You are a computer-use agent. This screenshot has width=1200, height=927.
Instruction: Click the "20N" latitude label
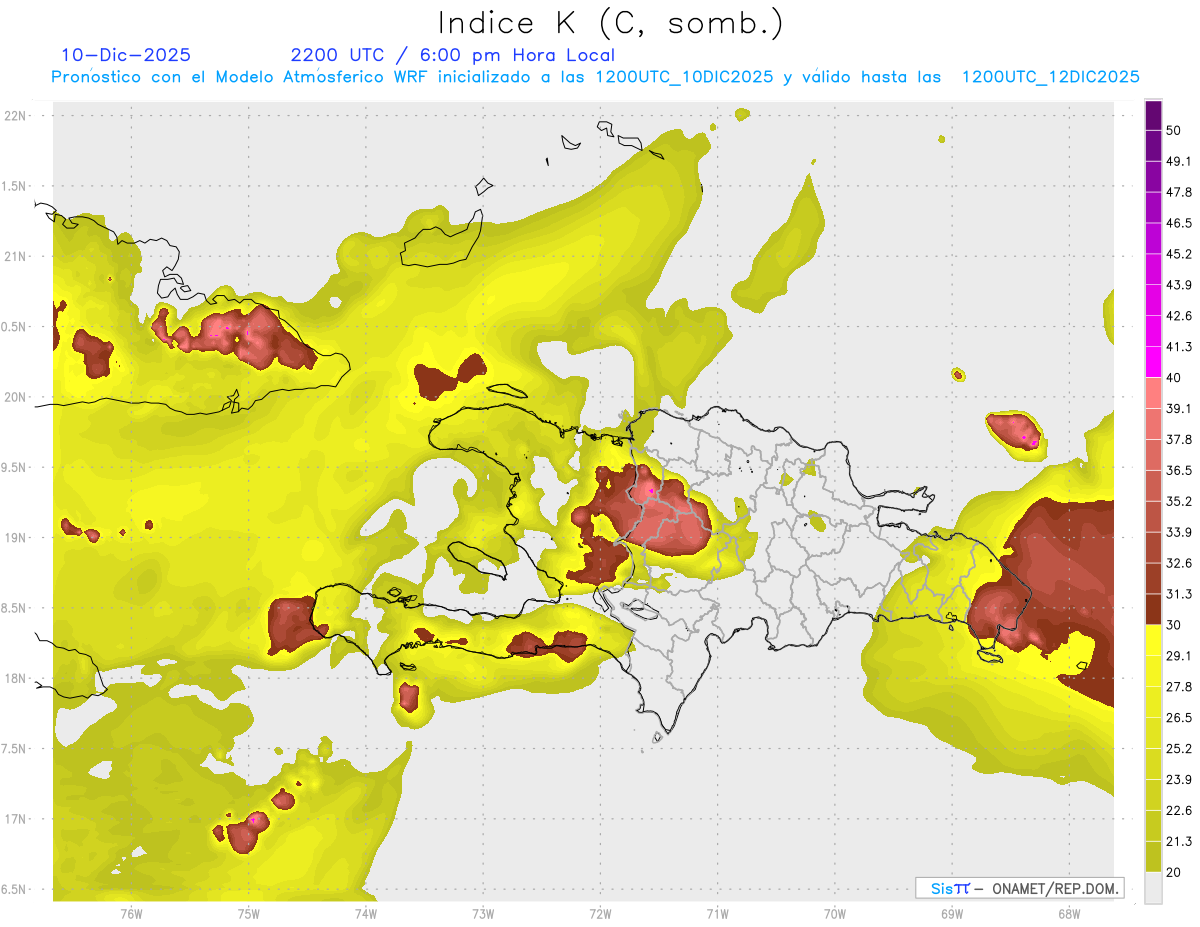[16, 397]
